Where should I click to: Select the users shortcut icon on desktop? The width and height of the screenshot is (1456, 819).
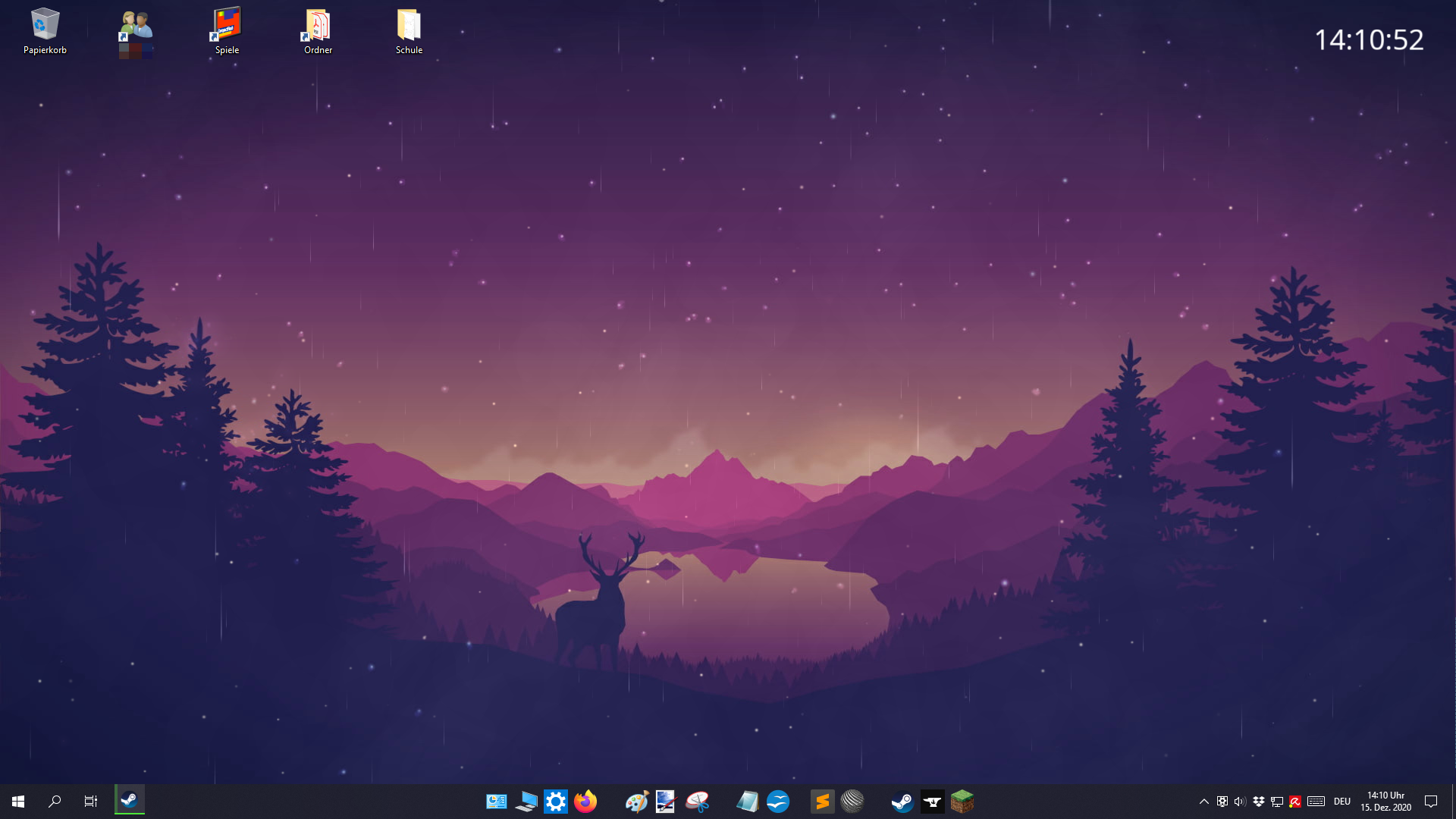136,33
